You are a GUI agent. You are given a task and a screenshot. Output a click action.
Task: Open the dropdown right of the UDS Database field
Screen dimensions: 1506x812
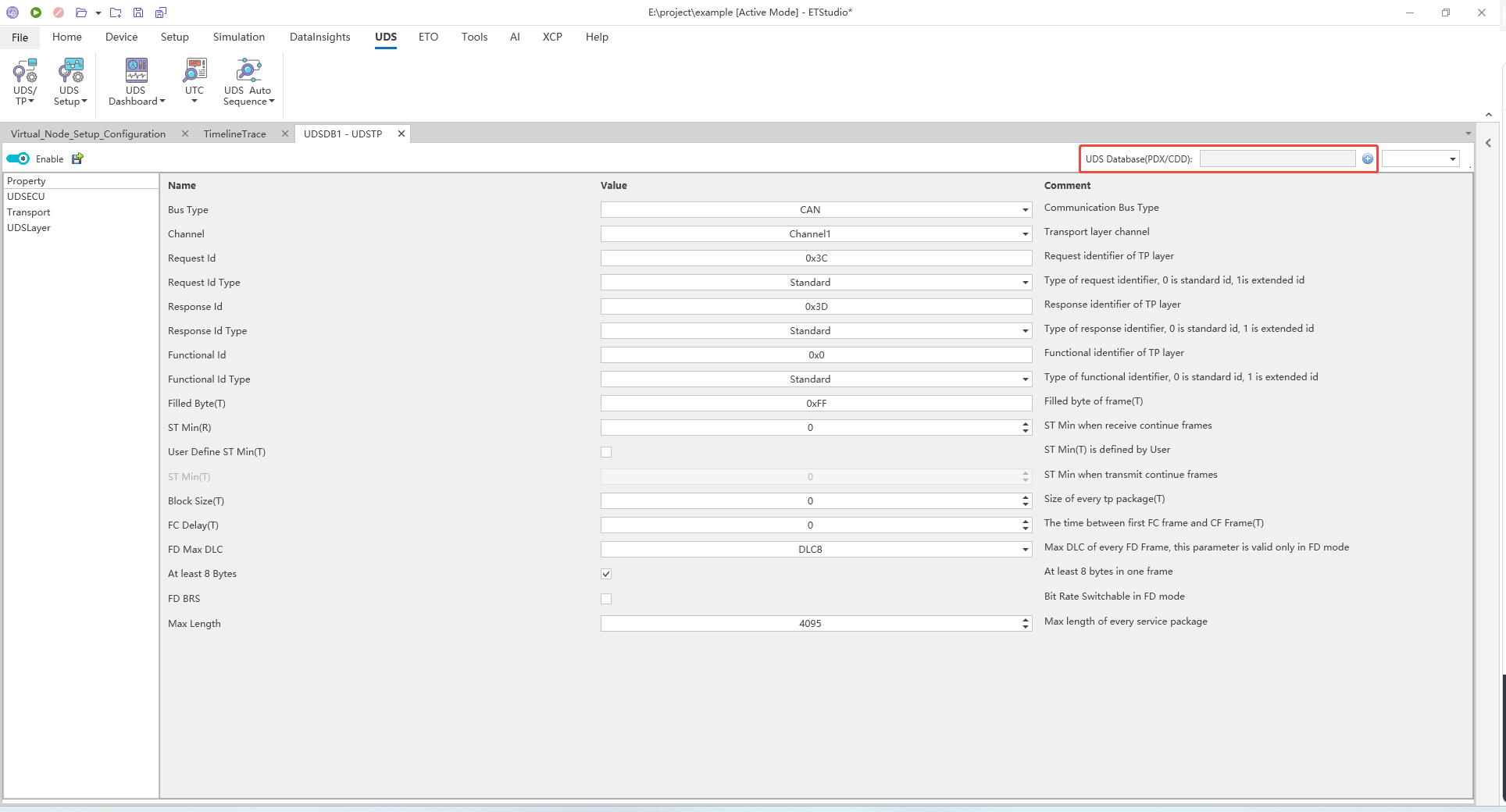(1421, 159)
